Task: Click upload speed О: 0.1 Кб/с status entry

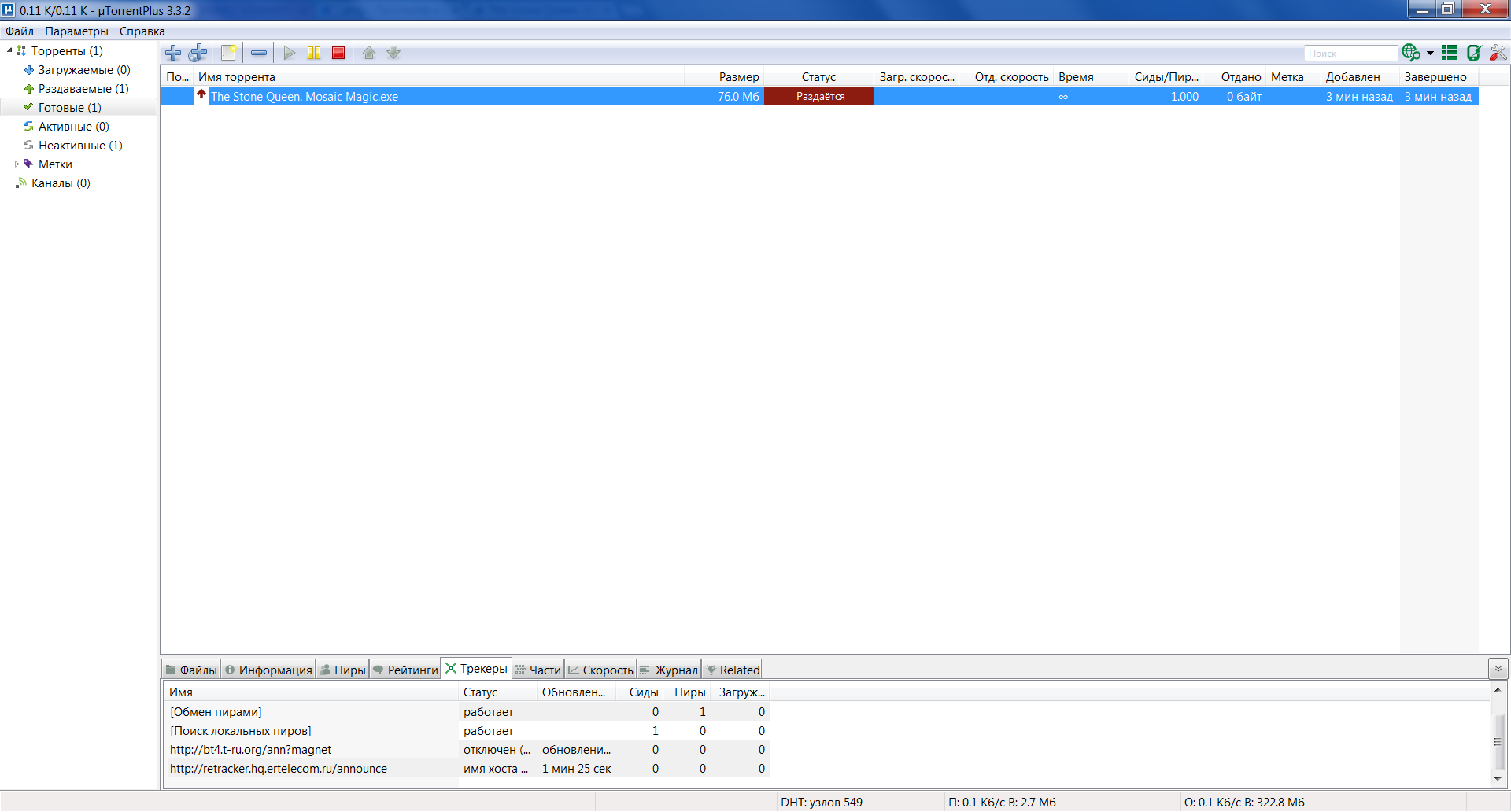Action: [x=1244, y=803]
